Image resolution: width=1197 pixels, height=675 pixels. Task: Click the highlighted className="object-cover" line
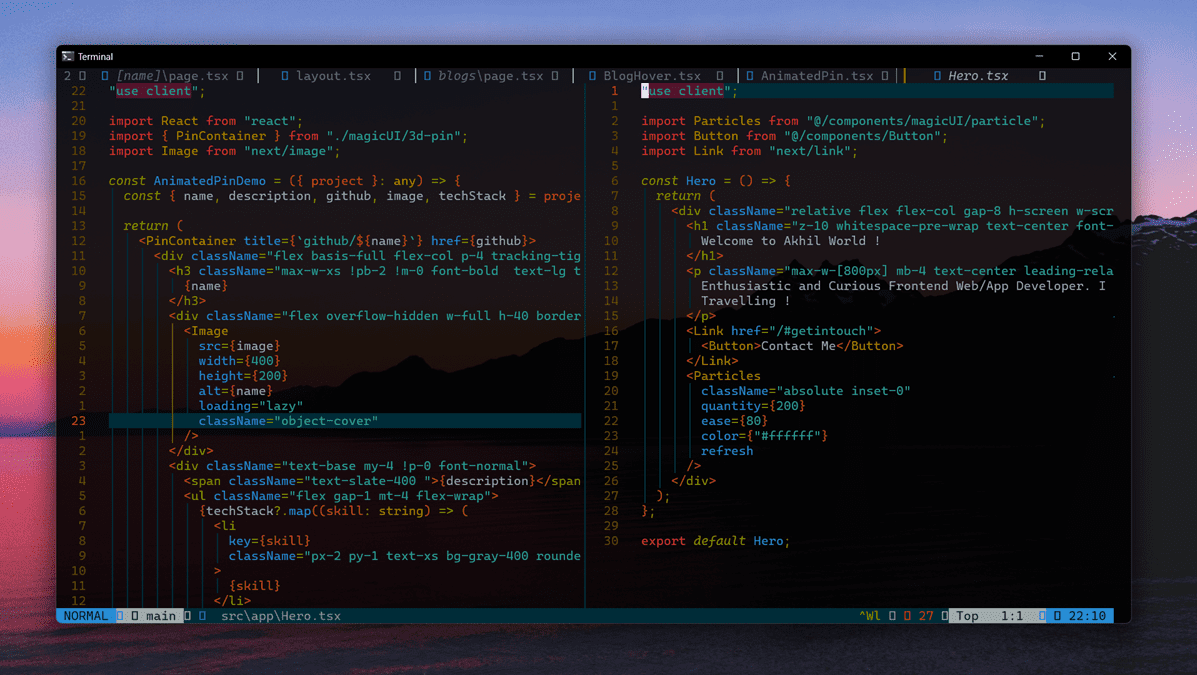click(x=345, y=421)
